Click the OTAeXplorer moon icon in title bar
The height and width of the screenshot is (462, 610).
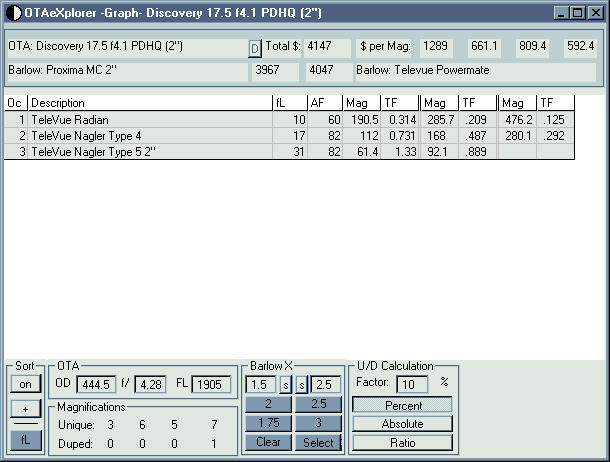click(x=14, y=13)
